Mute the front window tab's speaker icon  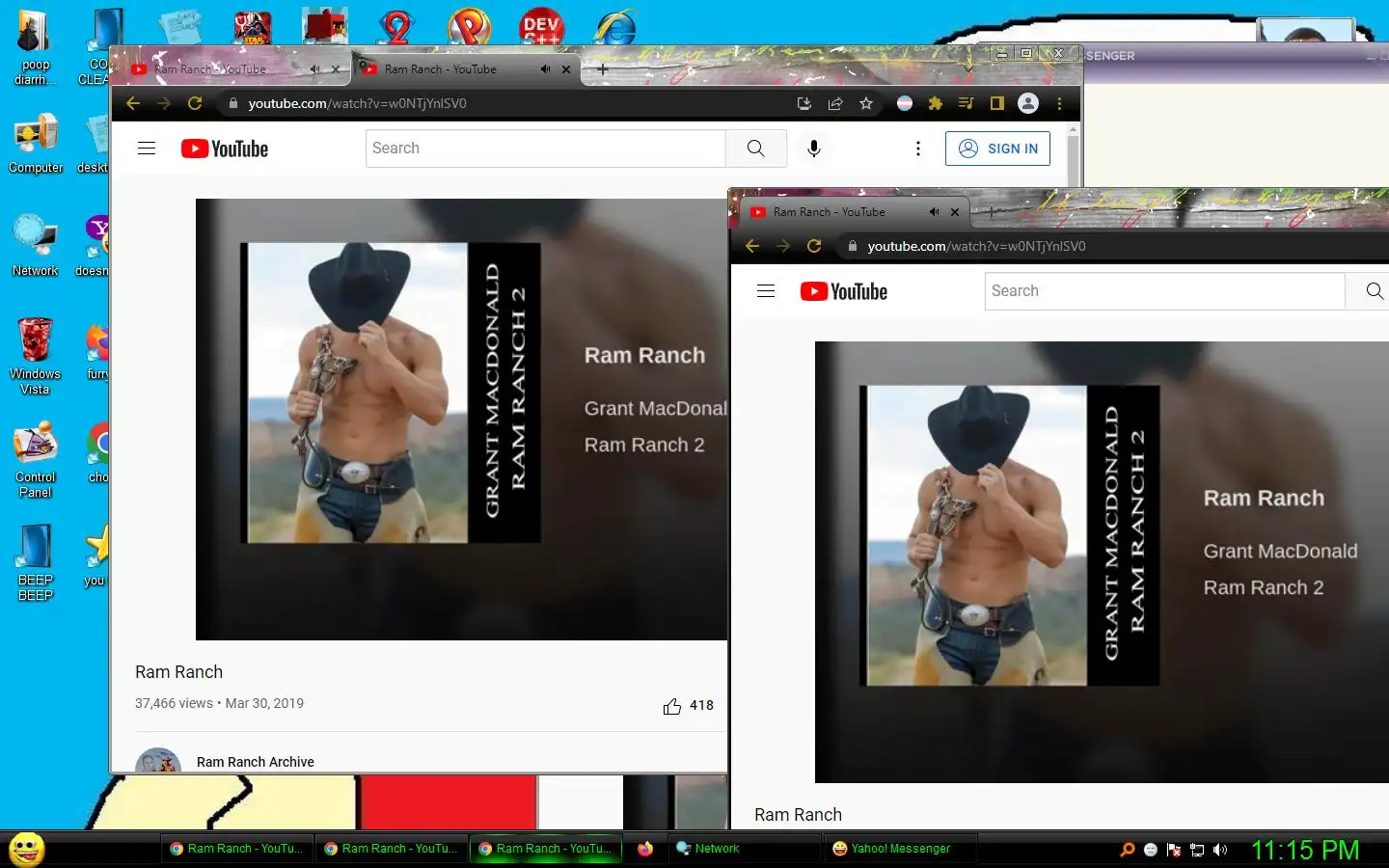click(x=934, y=212)
